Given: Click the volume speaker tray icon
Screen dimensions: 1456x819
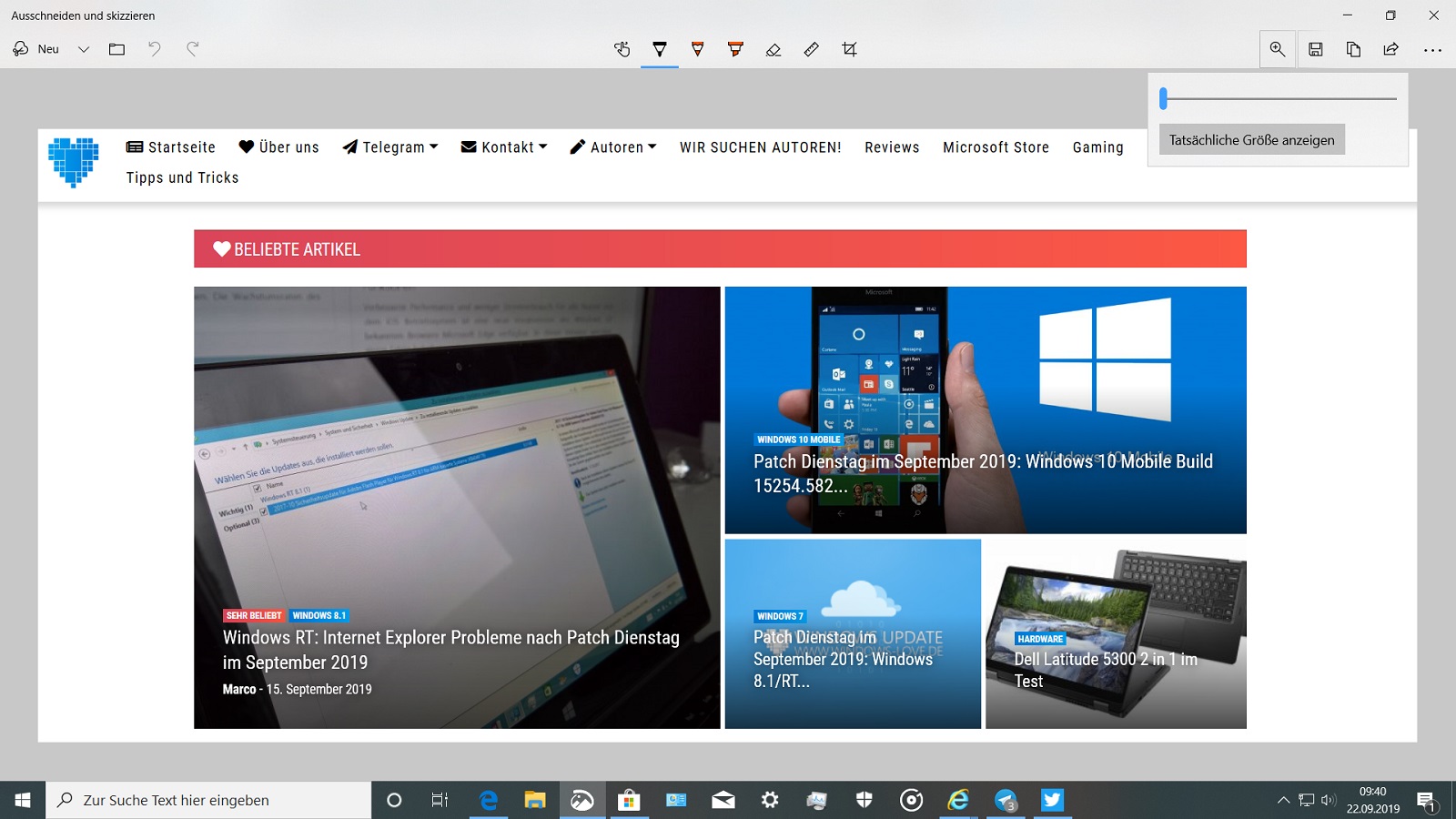Looking at the screenshot, I should [x=1328, y=800].
